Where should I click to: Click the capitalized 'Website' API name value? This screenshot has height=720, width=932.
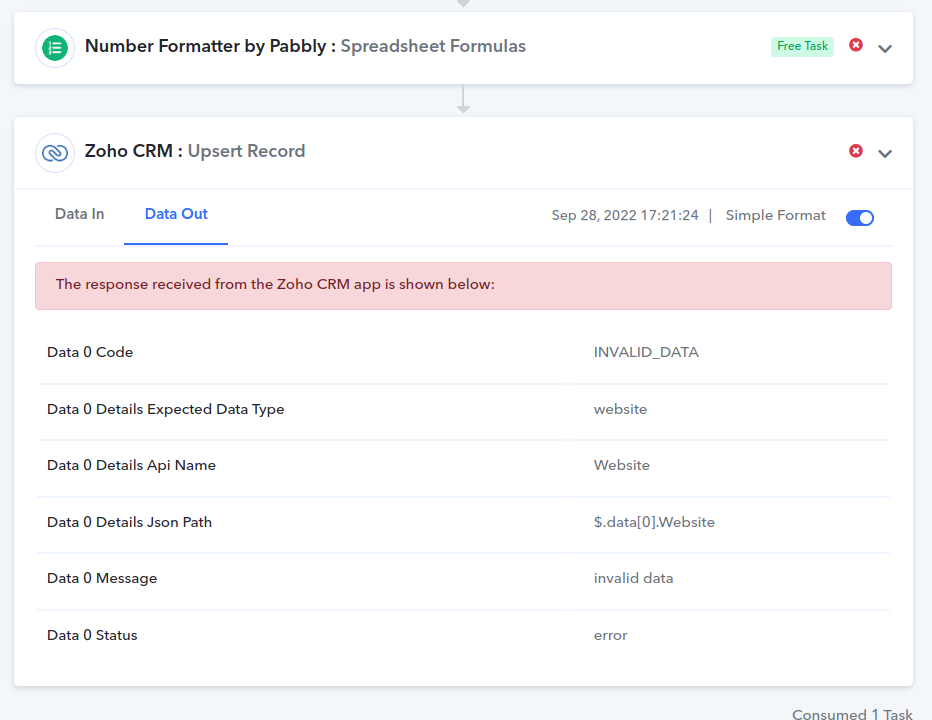tap(621, 465)
